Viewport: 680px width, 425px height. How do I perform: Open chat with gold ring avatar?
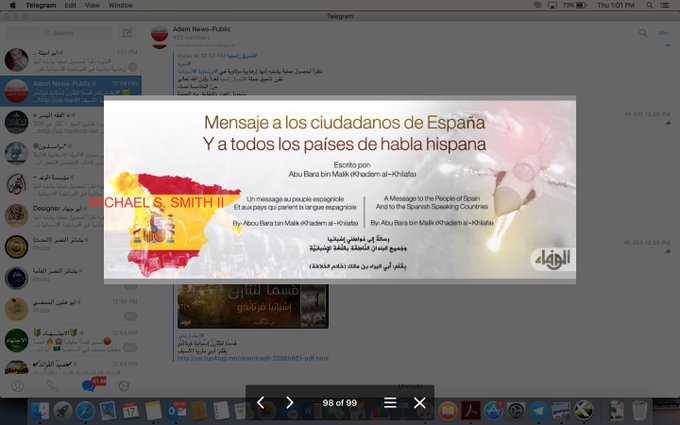pos(71,247)
